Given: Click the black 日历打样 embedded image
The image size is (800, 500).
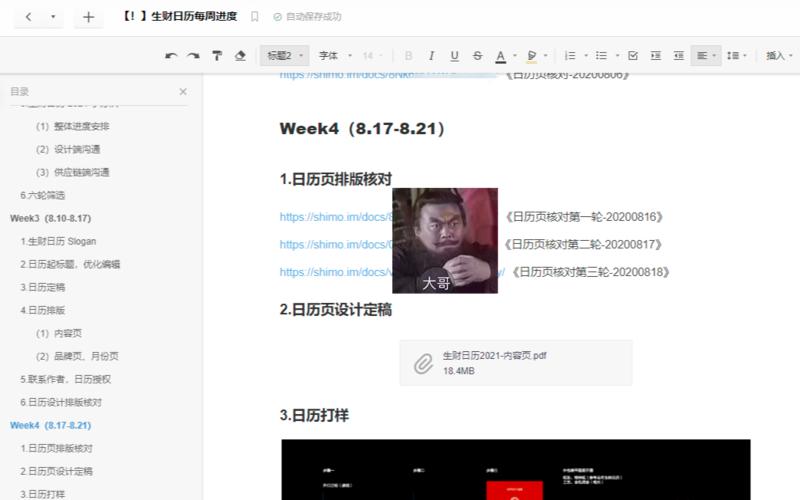Looking at the screenshot, I should [x=516, y=469].
